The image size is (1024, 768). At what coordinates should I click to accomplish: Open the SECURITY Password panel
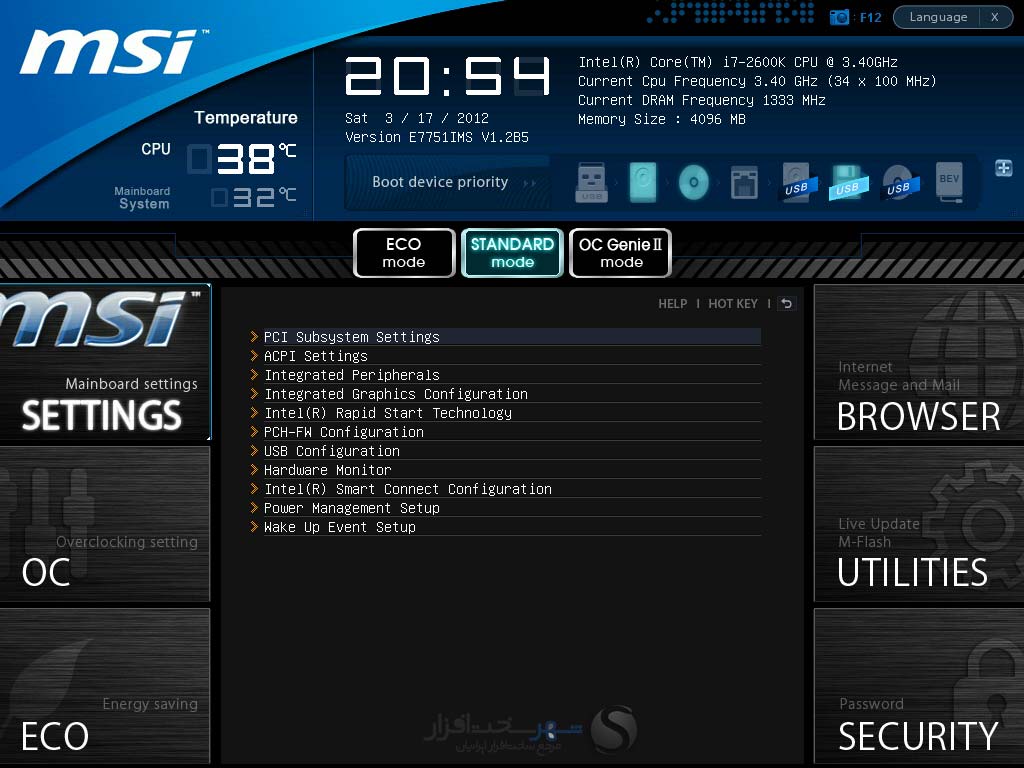[919, 685]
